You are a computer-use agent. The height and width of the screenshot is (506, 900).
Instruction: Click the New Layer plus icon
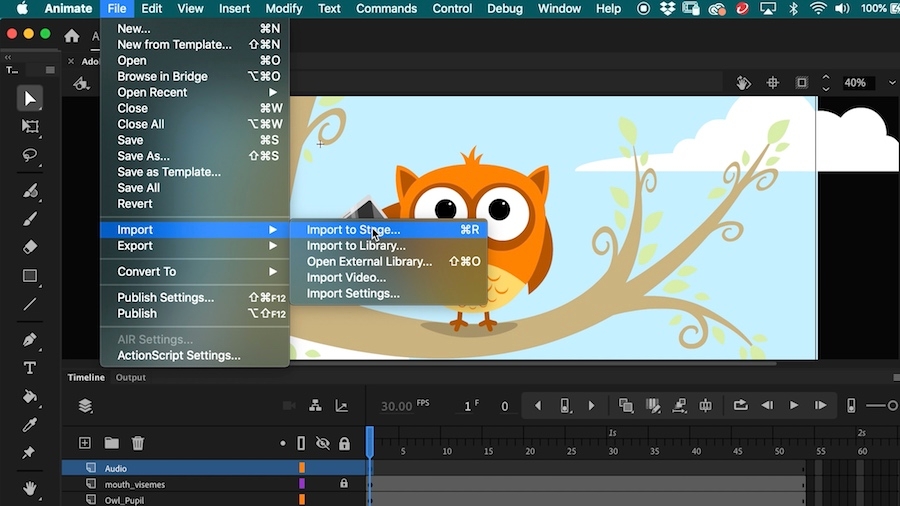point(84,443)
